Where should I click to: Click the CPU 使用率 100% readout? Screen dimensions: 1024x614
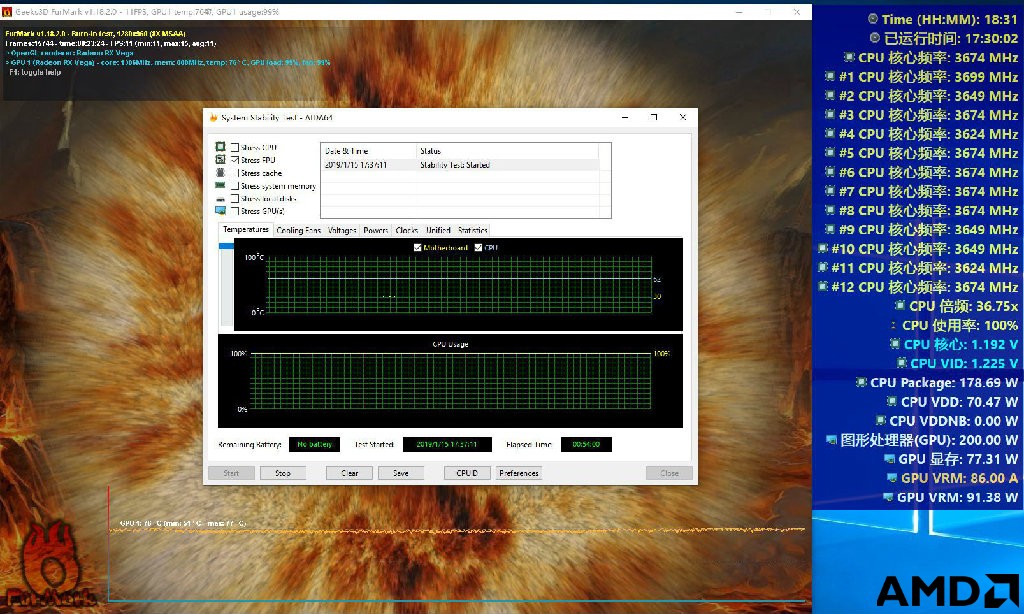tap(960, 325)
